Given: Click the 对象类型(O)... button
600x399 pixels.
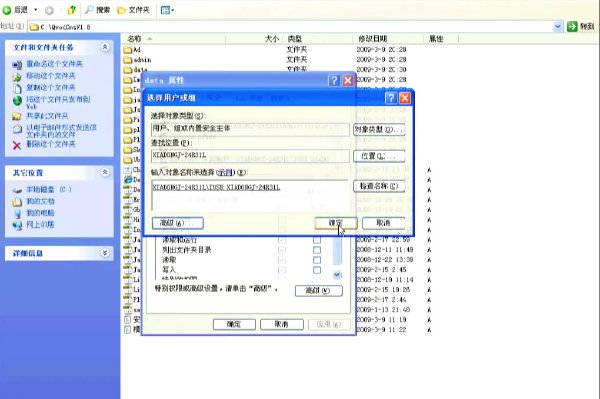Looking at the screenshot, I should pyautogui.click(x=379, y=130).
